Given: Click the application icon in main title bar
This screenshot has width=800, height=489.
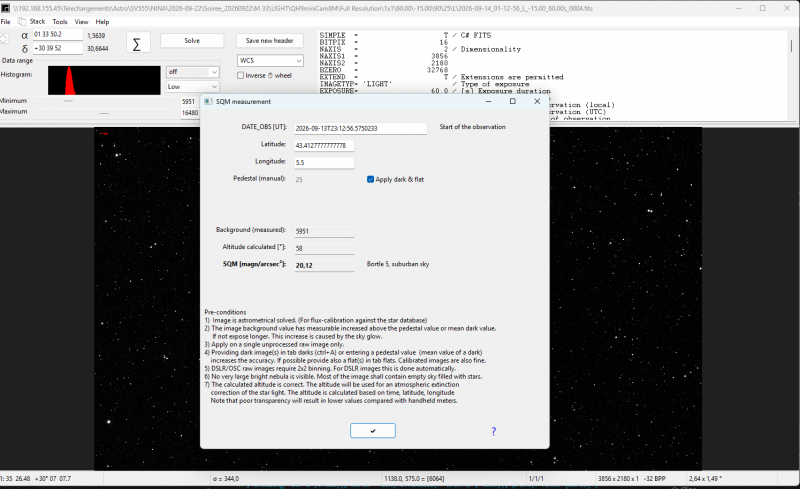Looking at the screenshot, I should (x=6, y=8).
